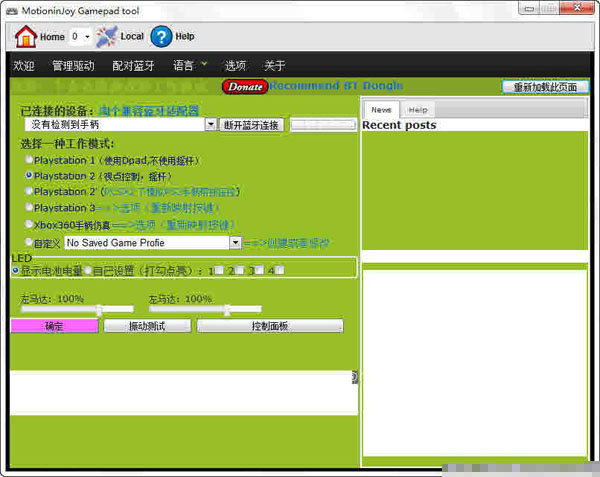Open the 关于 menu item
The width and height of the screenshot is (600, 477).
tap(274, 66)
